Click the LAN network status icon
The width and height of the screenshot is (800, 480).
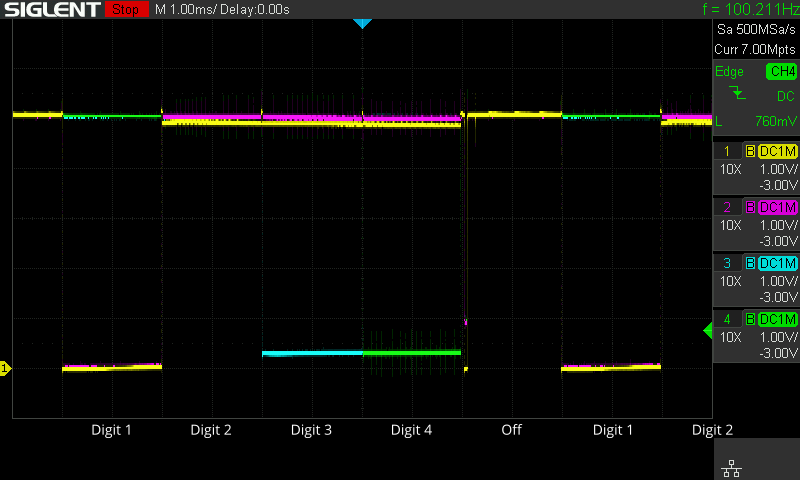732,468
